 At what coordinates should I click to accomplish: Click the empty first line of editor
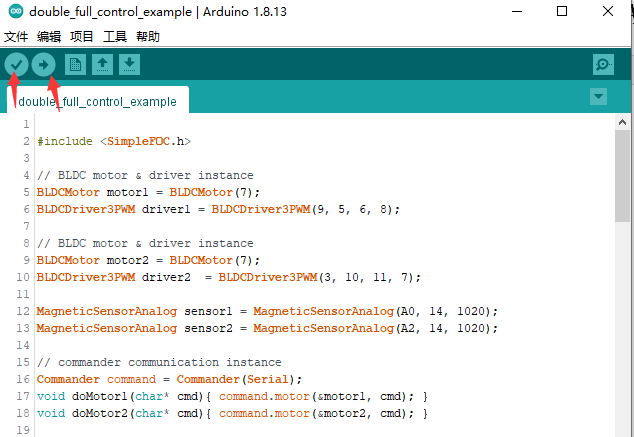tap(323, 124)
